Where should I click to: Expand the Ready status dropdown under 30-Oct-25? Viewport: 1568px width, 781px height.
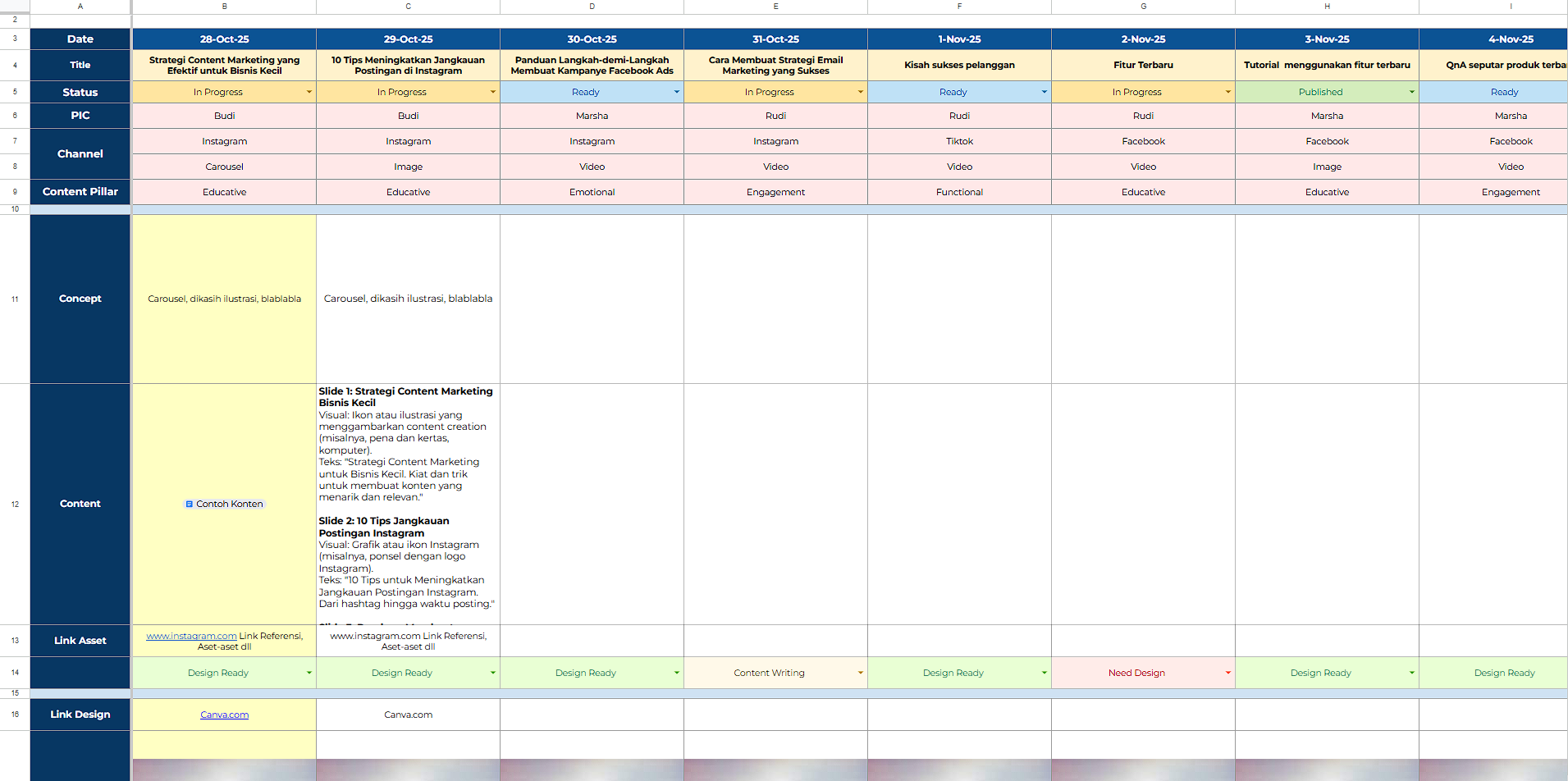[x=677, y=92]
